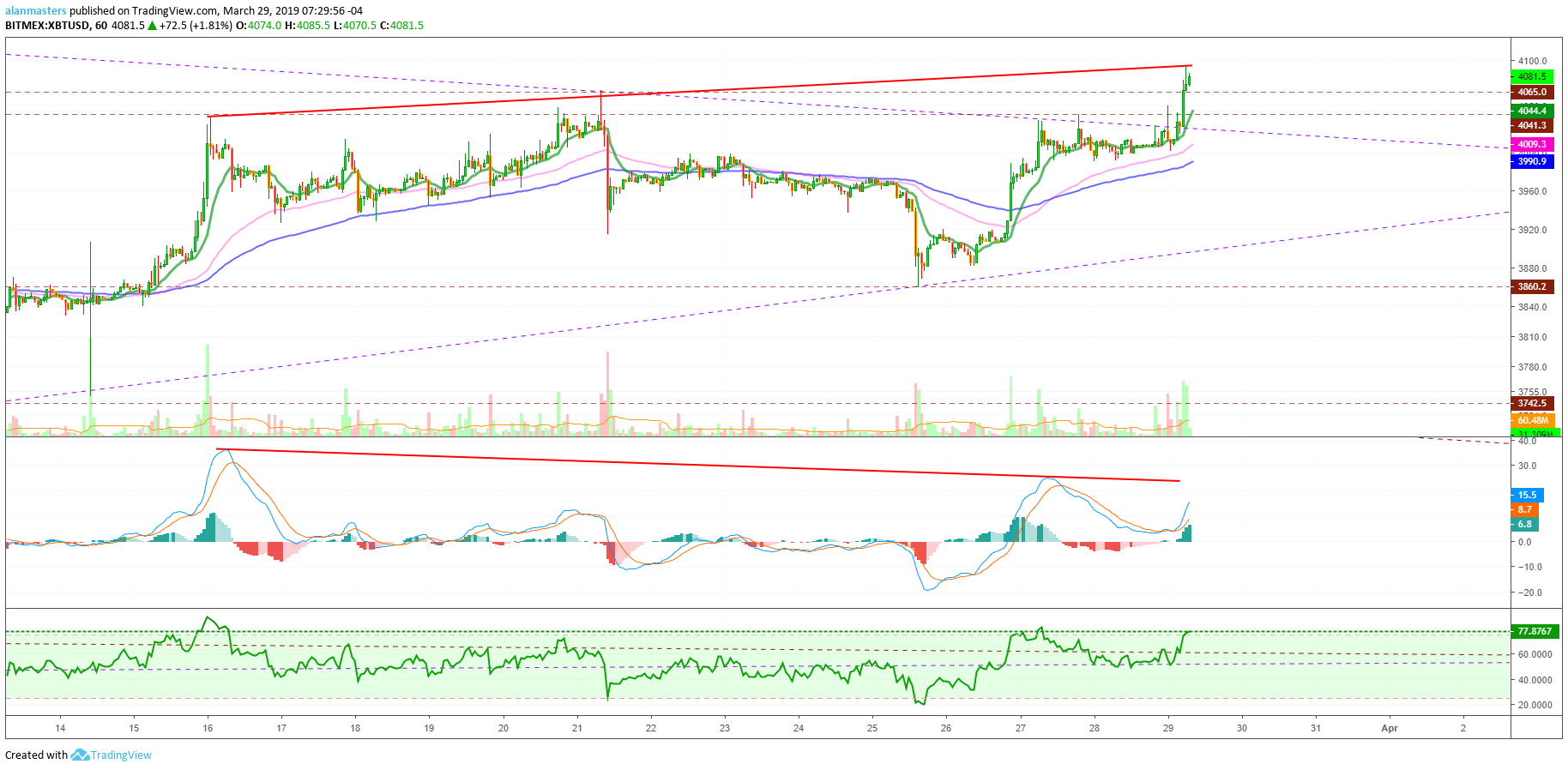Select the BITMEX:XBTUSD symbol title

coord(47,26)
